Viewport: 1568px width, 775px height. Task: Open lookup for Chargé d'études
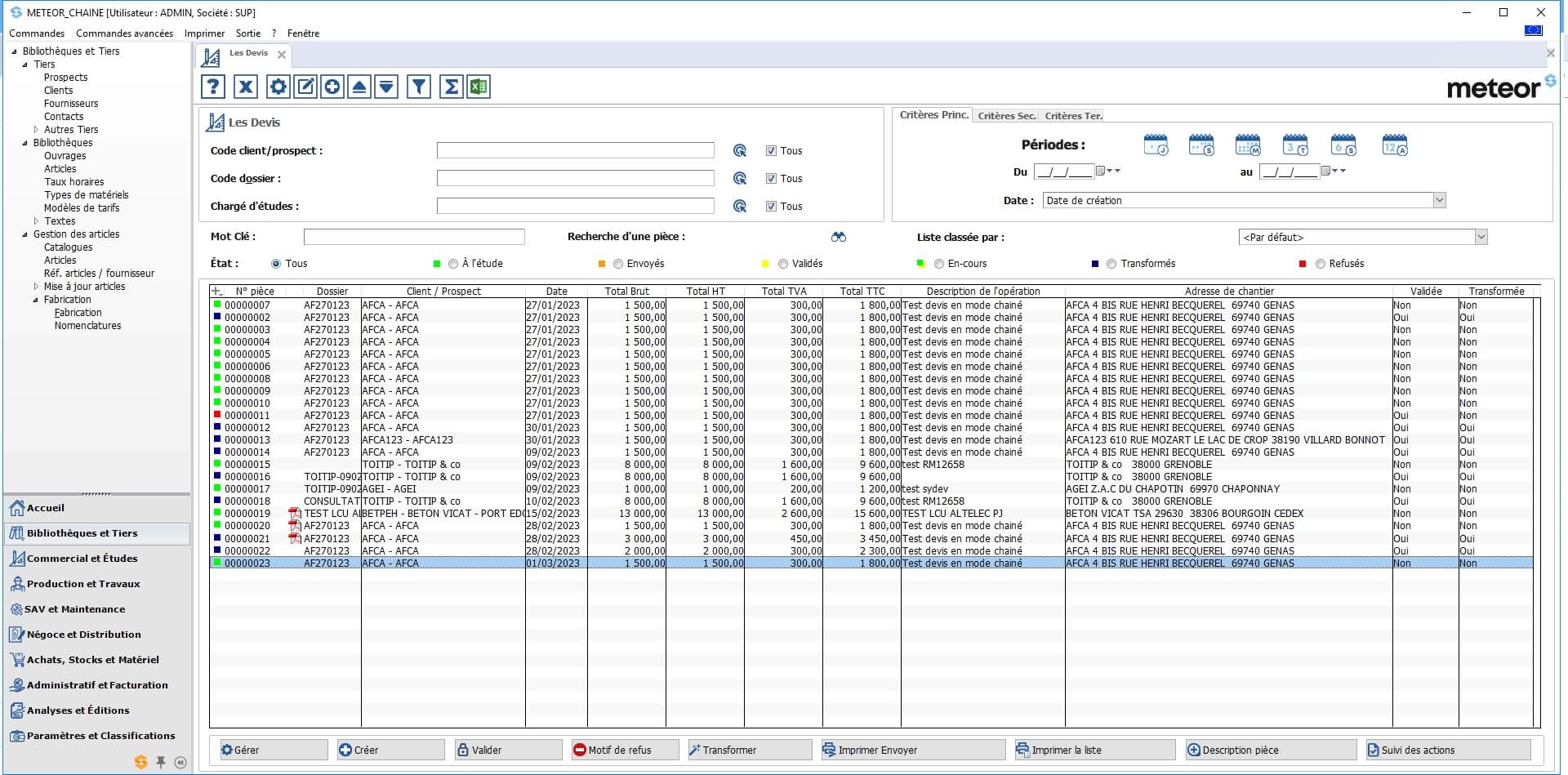[740, 207]
